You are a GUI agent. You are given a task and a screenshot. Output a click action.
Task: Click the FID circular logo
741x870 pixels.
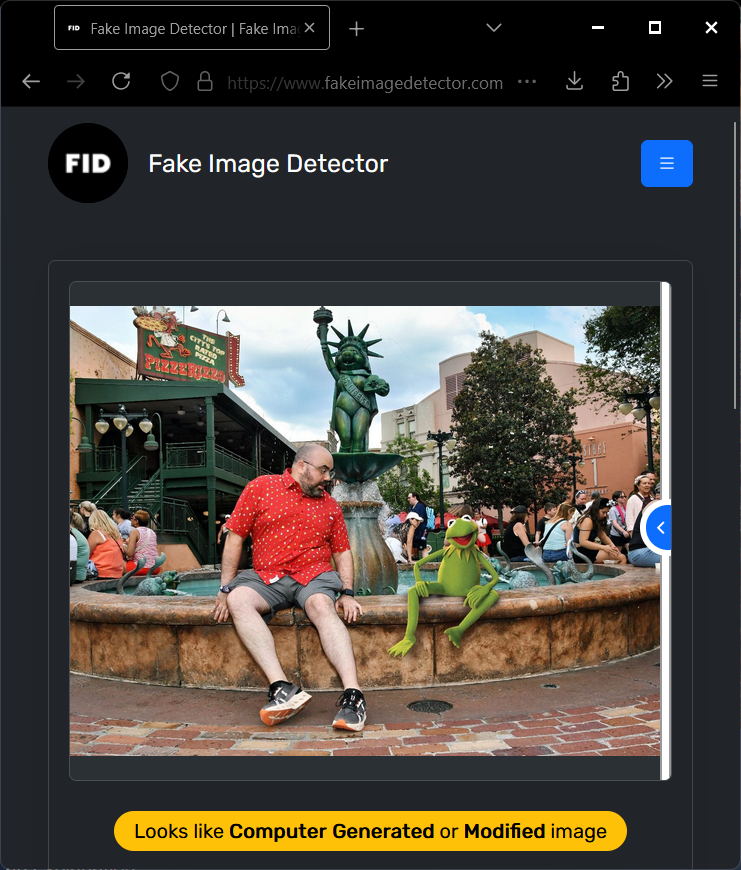pos(88,163)
